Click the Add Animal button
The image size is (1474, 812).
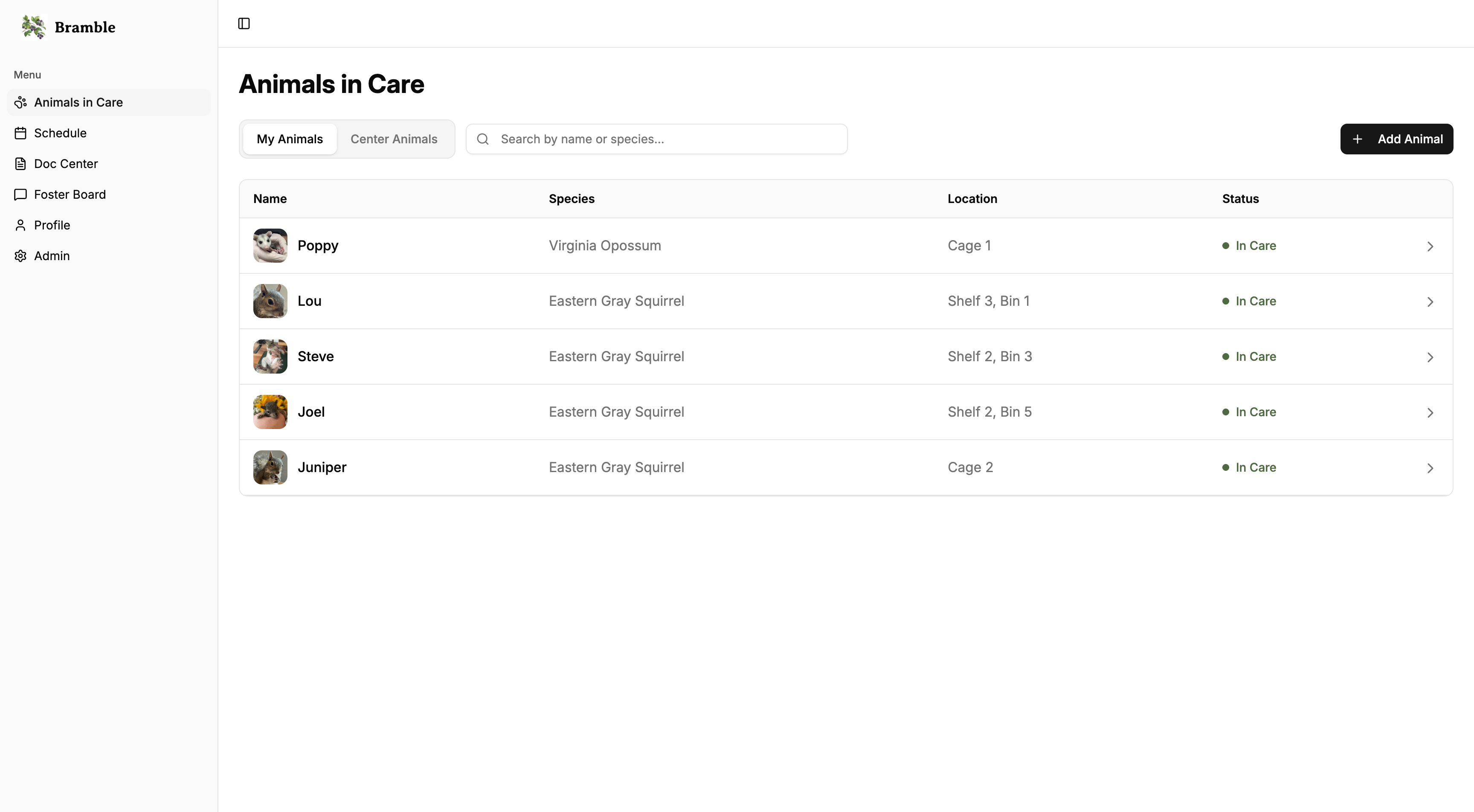point(1396,139)
